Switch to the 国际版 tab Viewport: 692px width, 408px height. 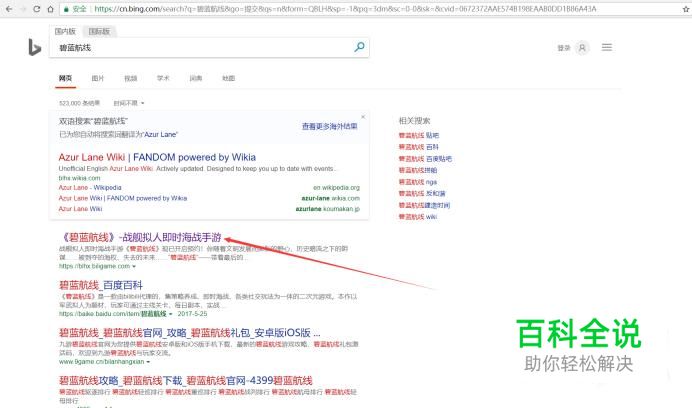[99, 31]
